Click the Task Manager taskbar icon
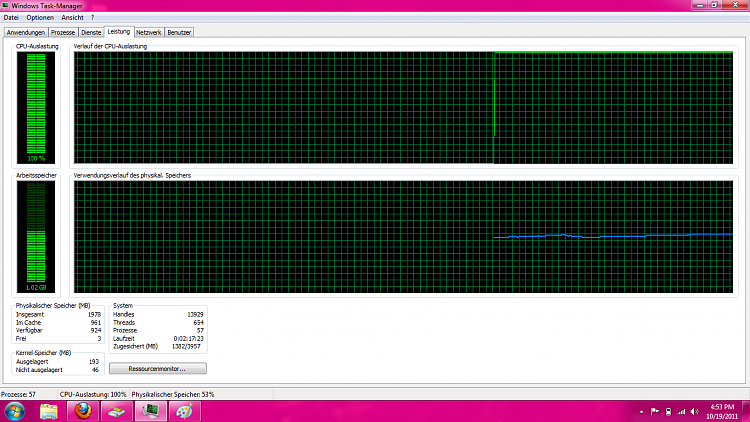This screenshot has width=750, height=422. click(151, 411)
